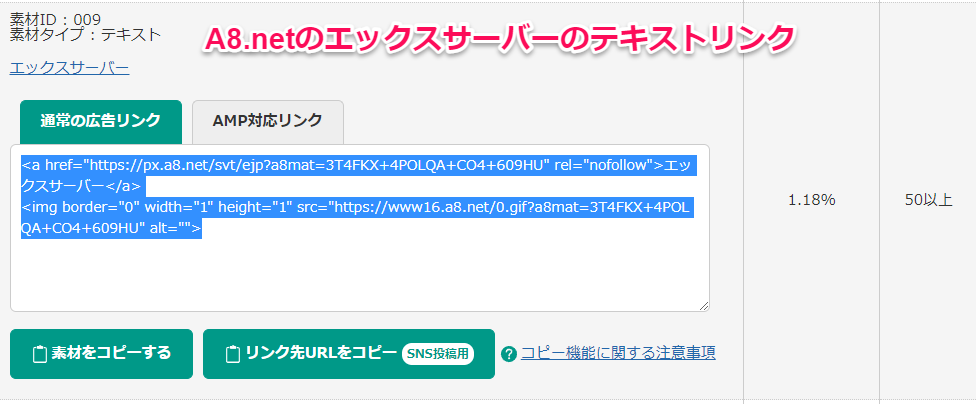Click the textarea resize handle corner
The image size is (976, 404).
704,306
